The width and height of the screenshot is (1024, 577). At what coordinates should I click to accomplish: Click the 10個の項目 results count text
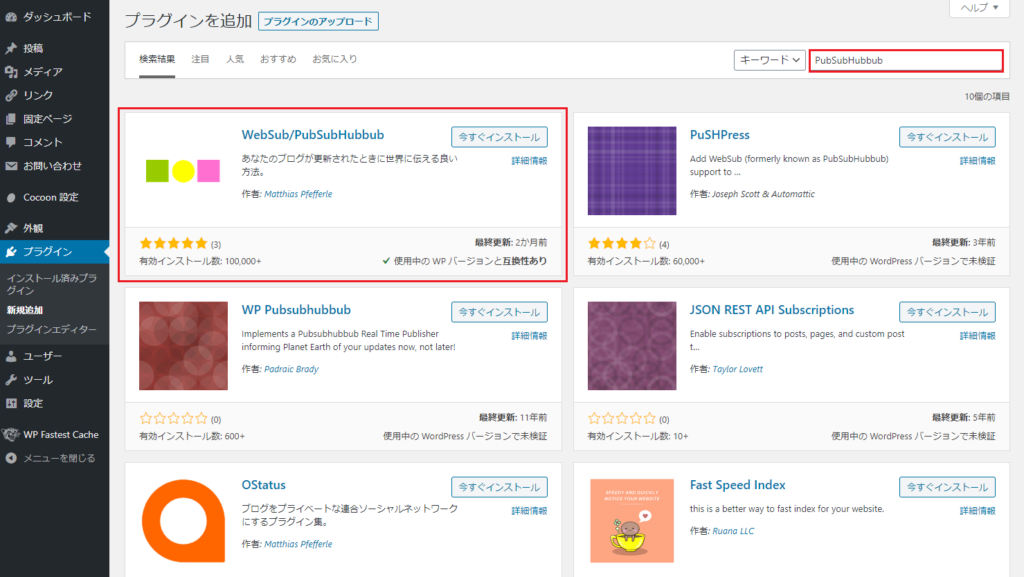[987, 97]
